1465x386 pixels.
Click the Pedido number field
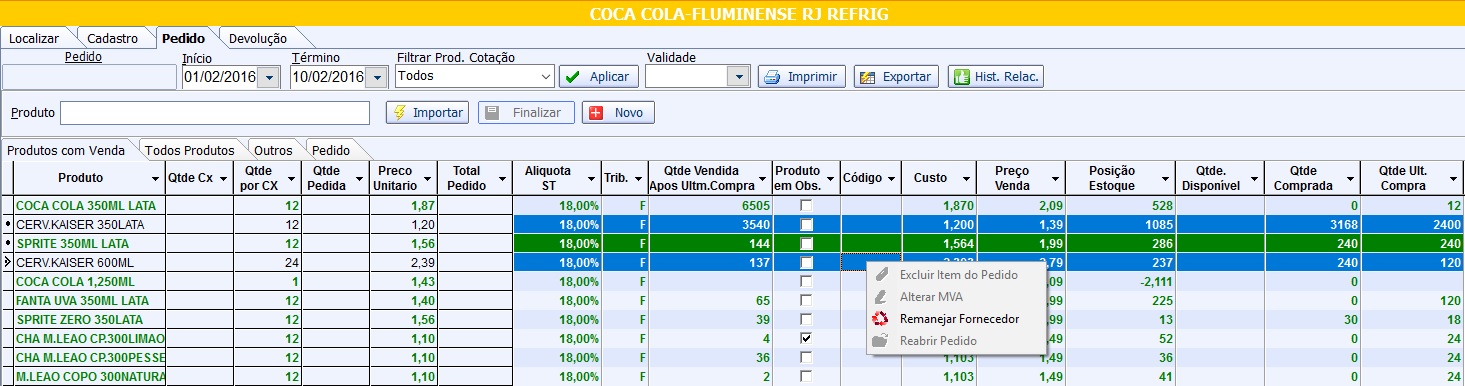(x=88, y=77)
